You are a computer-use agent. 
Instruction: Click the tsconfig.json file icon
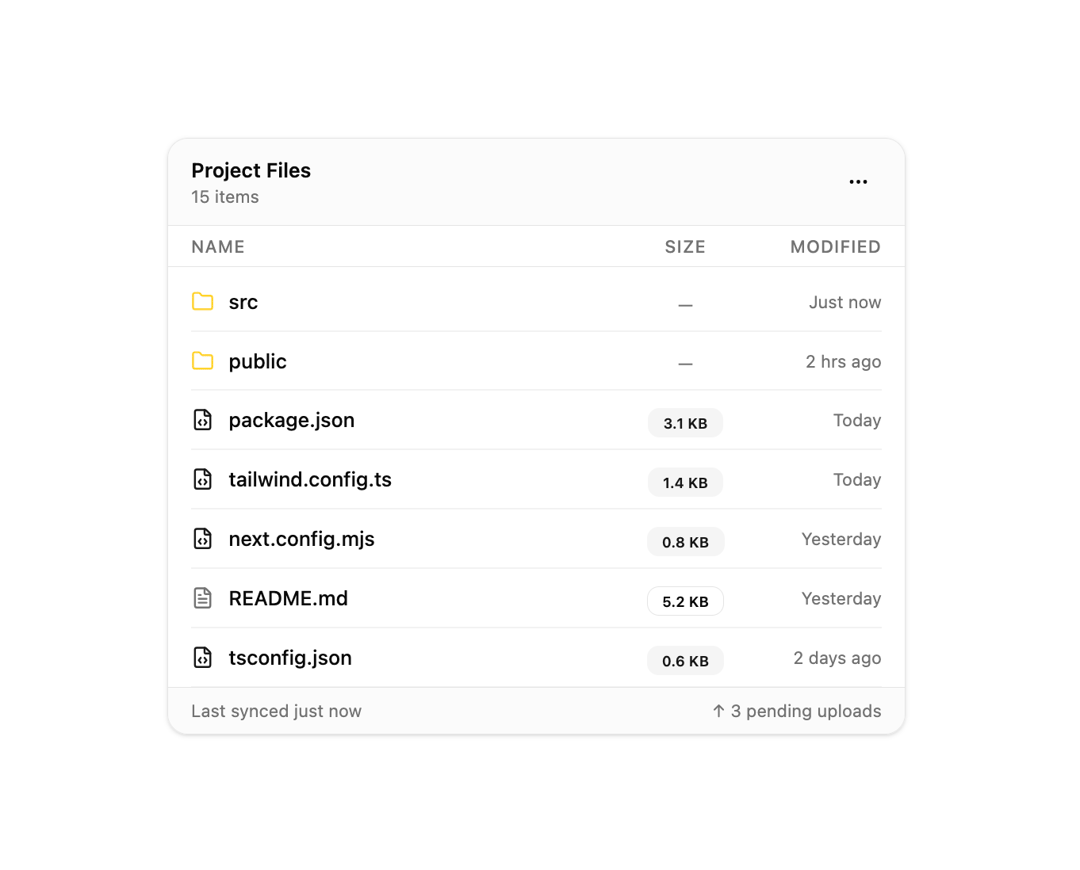pos(202,658)
